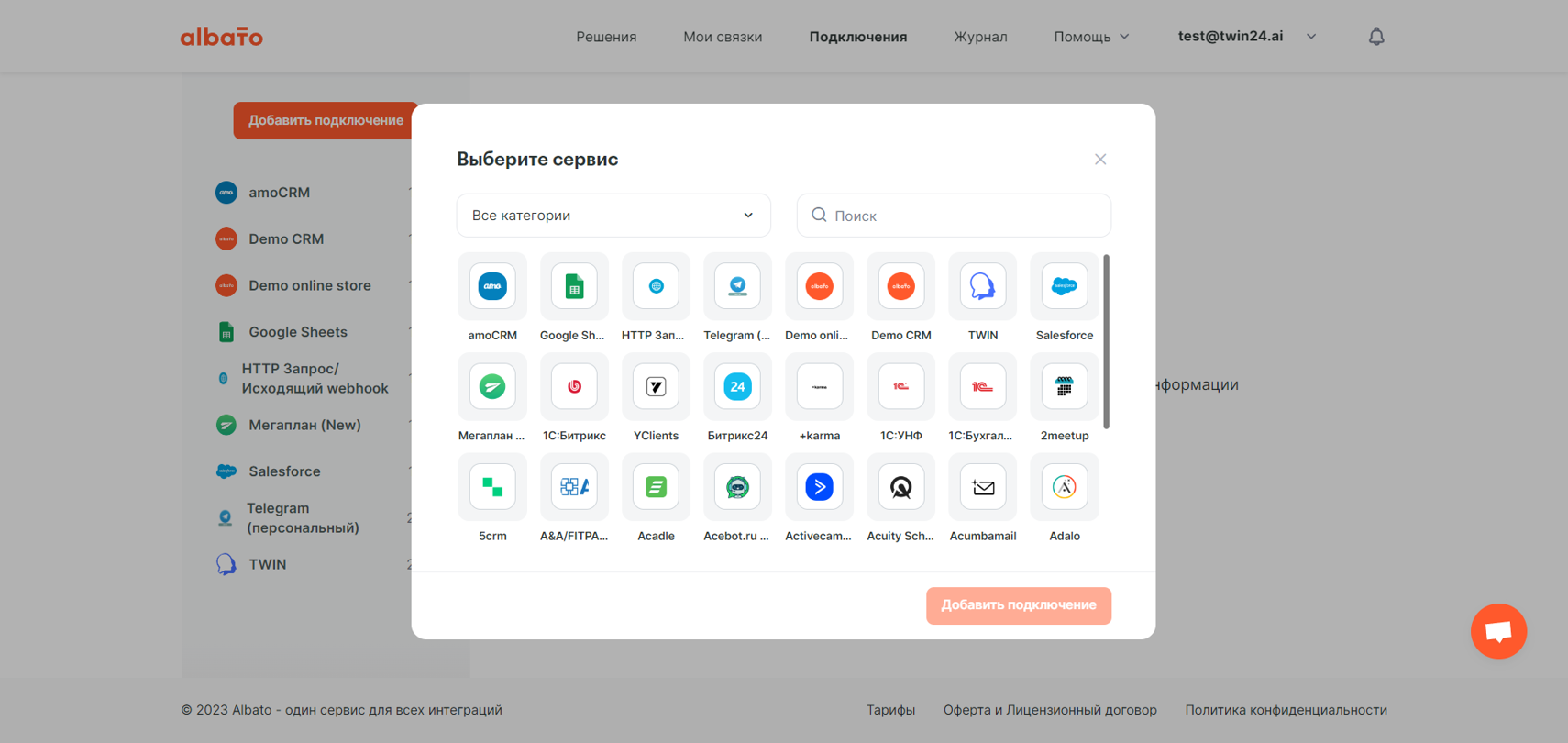Select the Demo CRM service tile

(900, 286)
